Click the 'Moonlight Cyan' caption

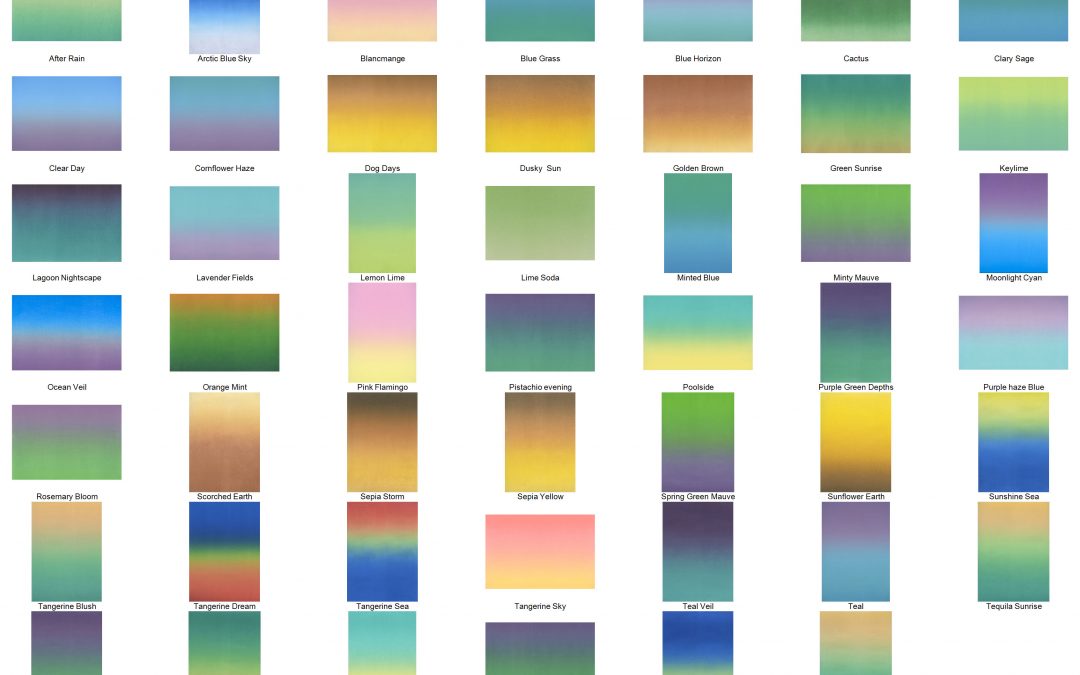[1013, 278]
